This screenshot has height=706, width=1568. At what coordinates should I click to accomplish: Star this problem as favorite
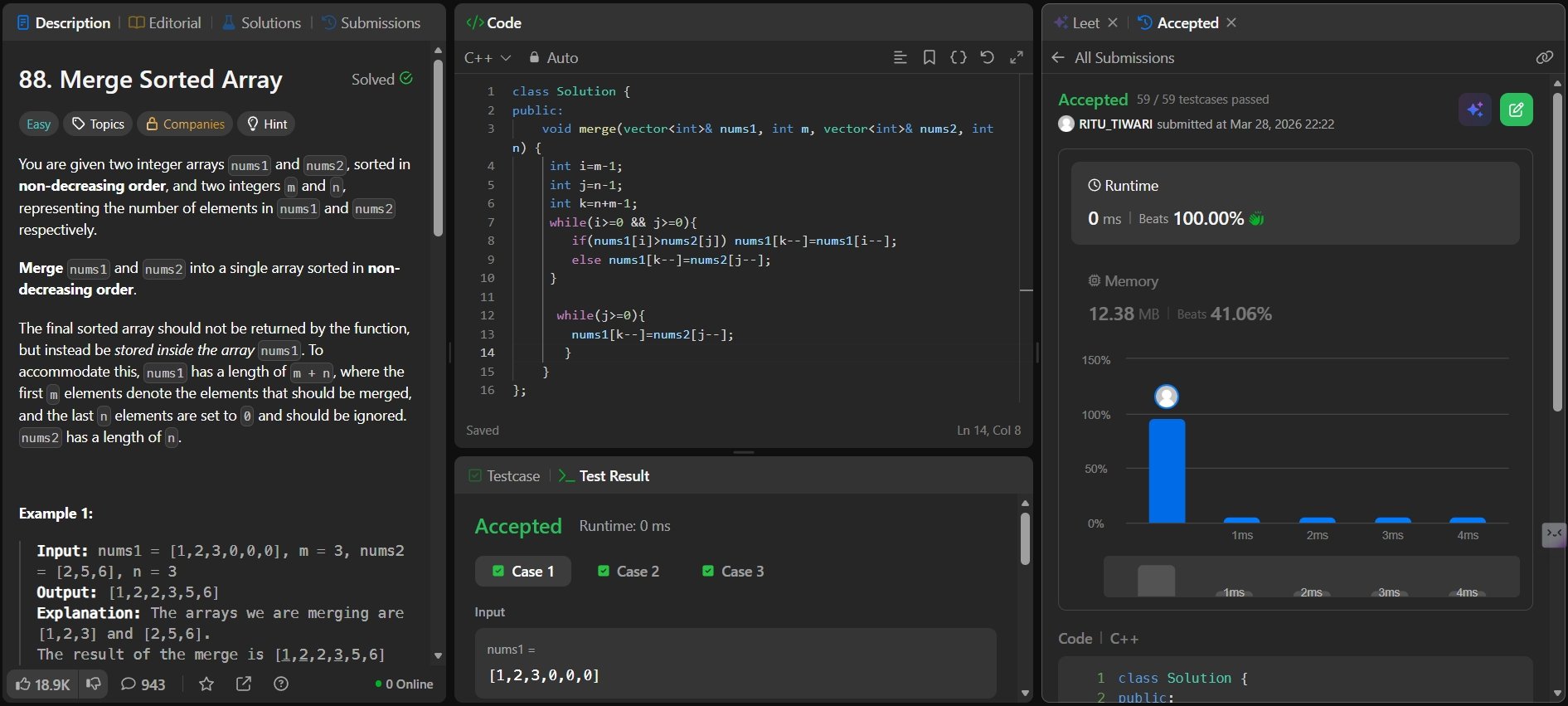click(206, 684)
